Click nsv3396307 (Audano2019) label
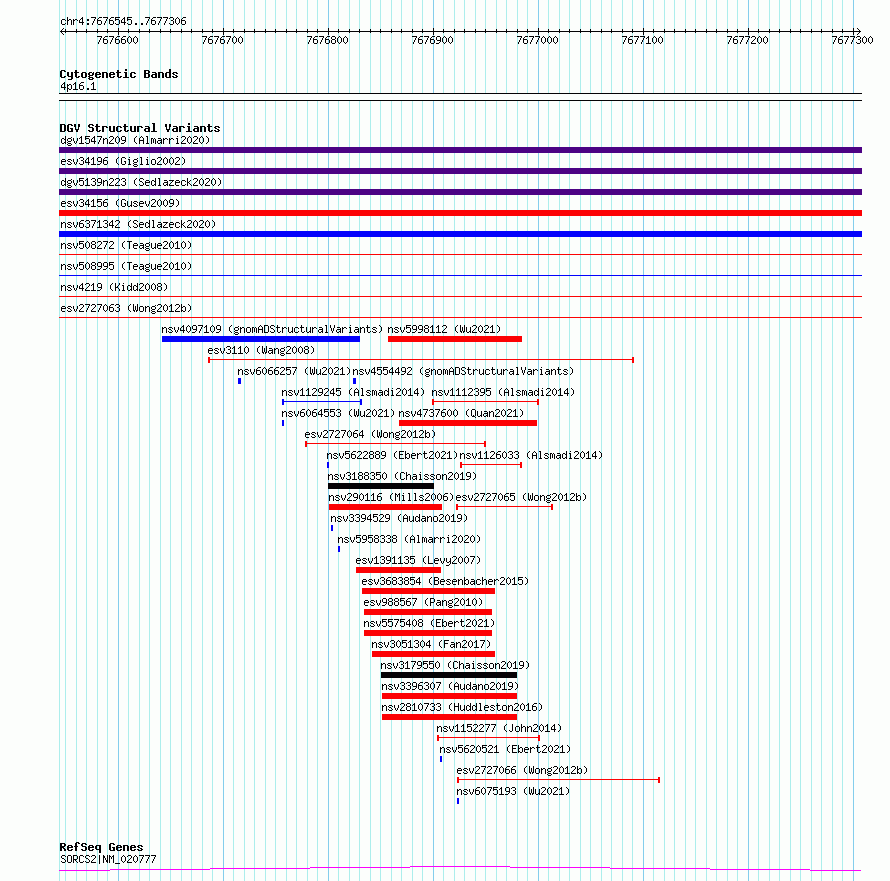890x881 pixels. point(450,686)
